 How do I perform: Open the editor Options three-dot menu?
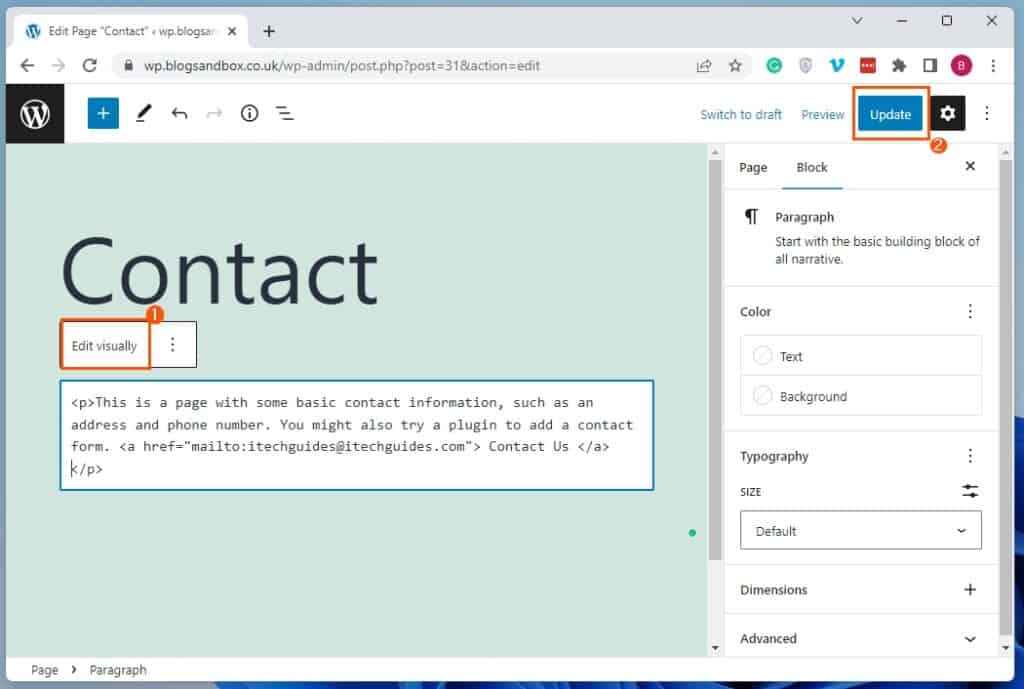tap(987, 114)
